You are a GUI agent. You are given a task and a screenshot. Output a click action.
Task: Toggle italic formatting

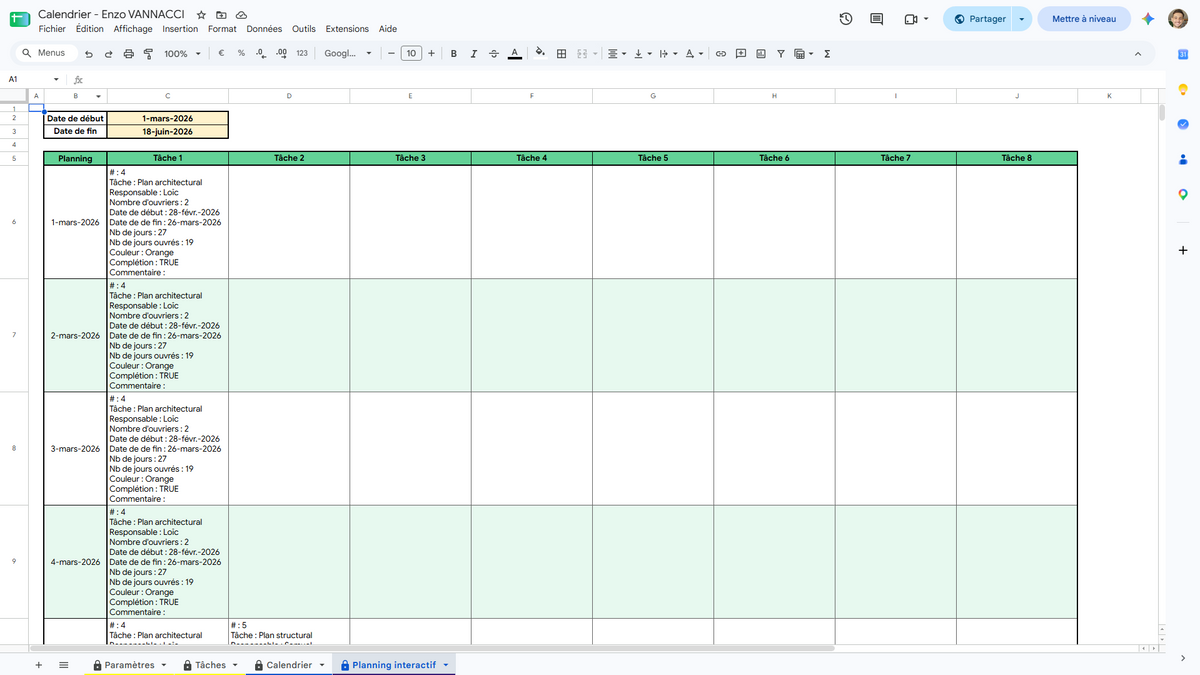[474, 53]
